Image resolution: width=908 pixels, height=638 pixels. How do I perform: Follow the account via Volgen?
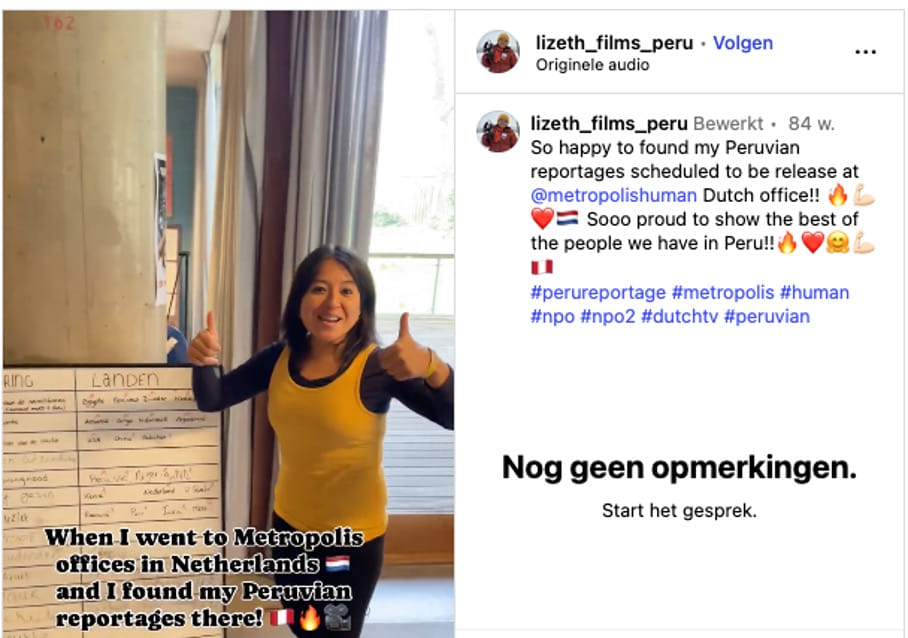tap(742, 43)
